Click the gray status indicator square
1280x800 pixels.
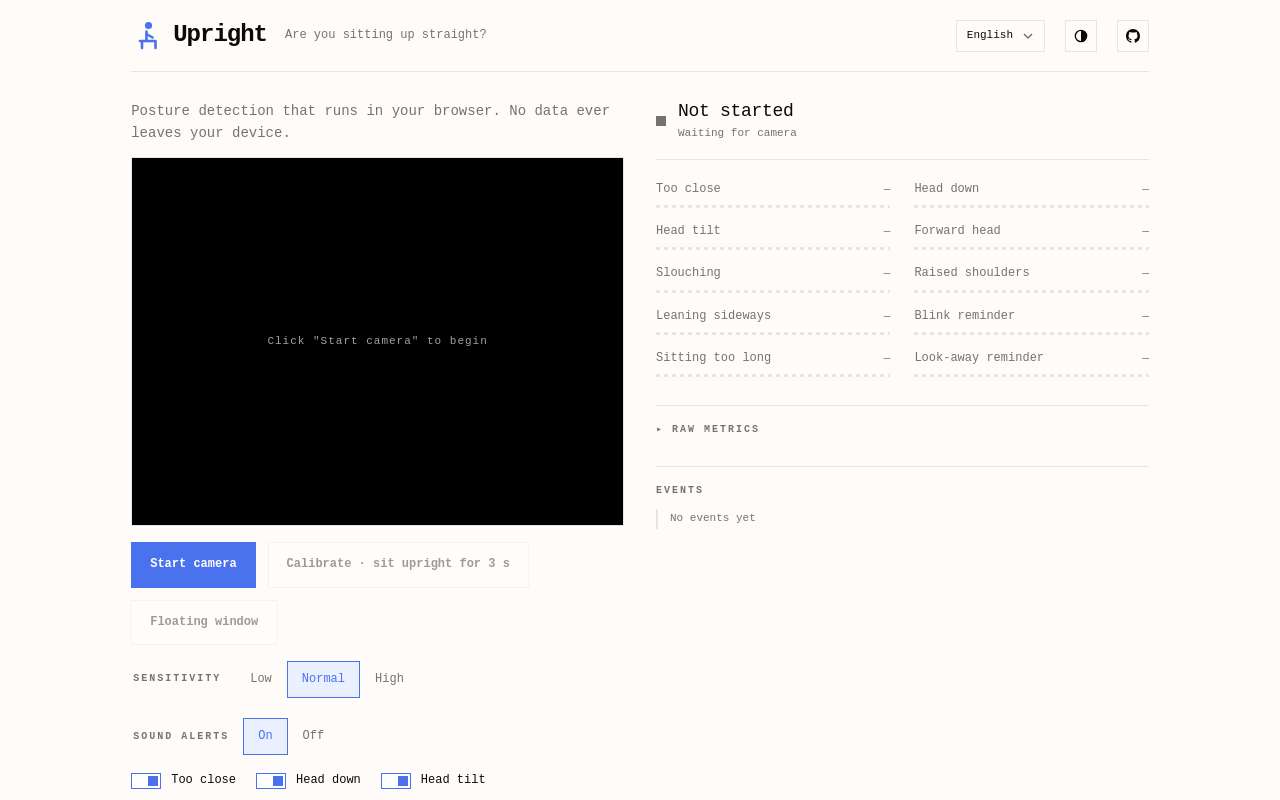click(x=661, y=121)
